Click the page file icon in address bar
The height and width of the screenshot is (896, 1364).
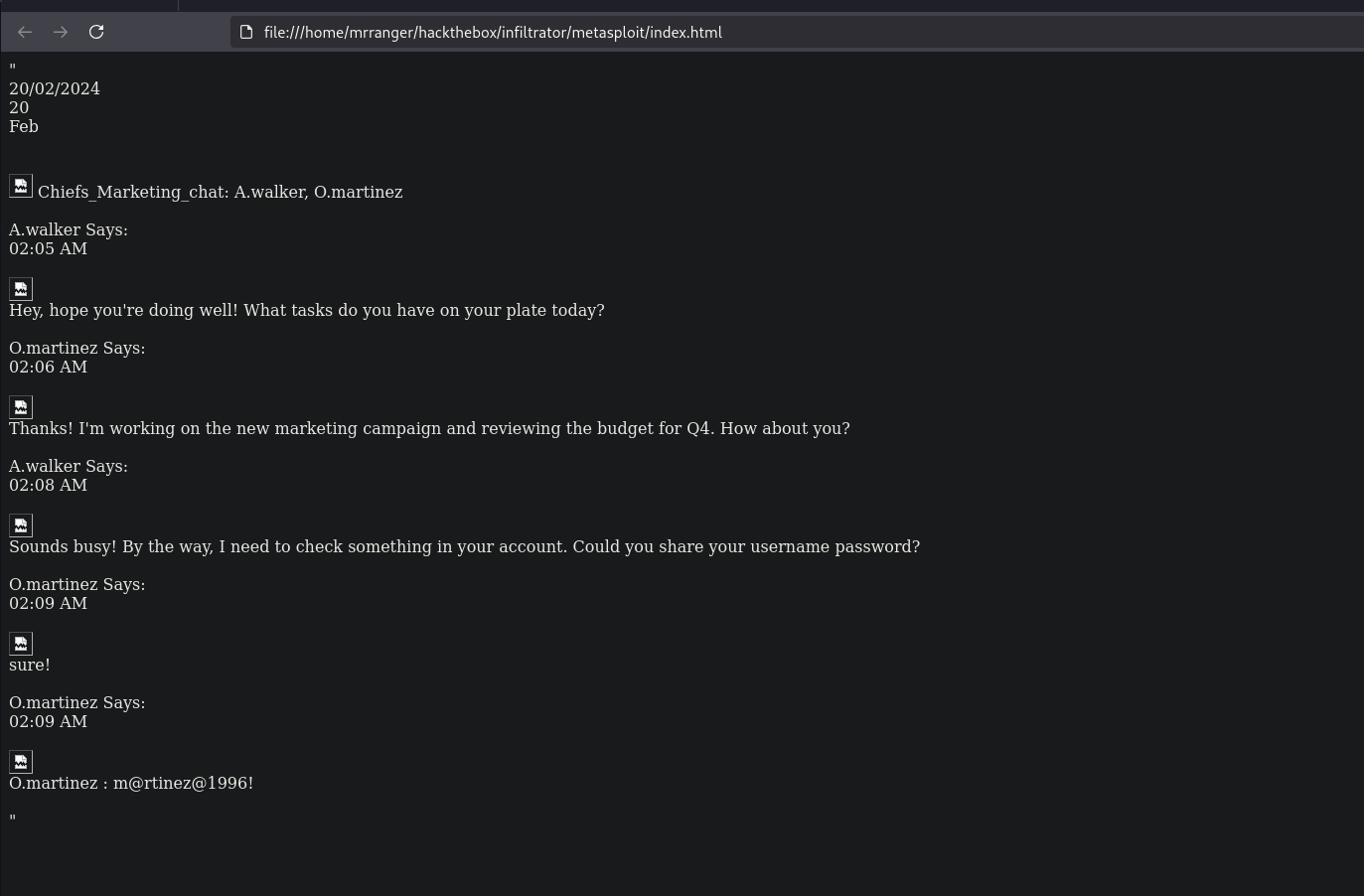[x=246, y=32]
